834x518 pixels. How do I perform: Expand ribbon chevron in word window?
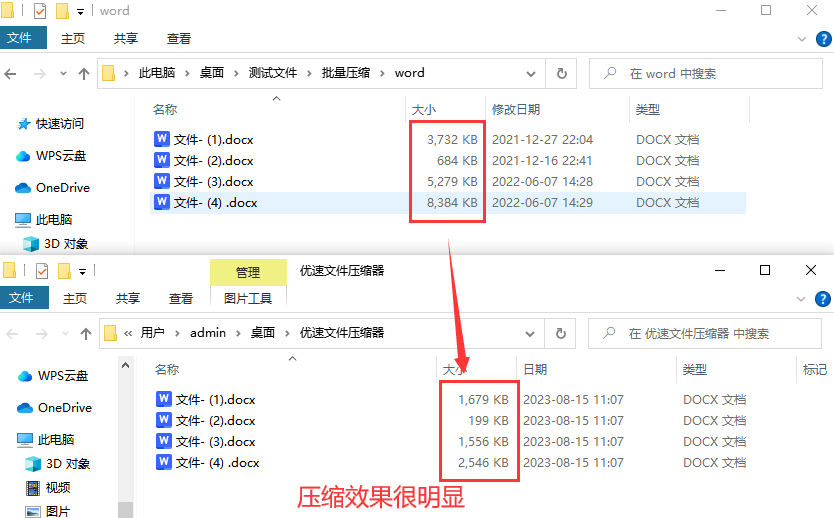pyautogui.click(x=802, y=39)
